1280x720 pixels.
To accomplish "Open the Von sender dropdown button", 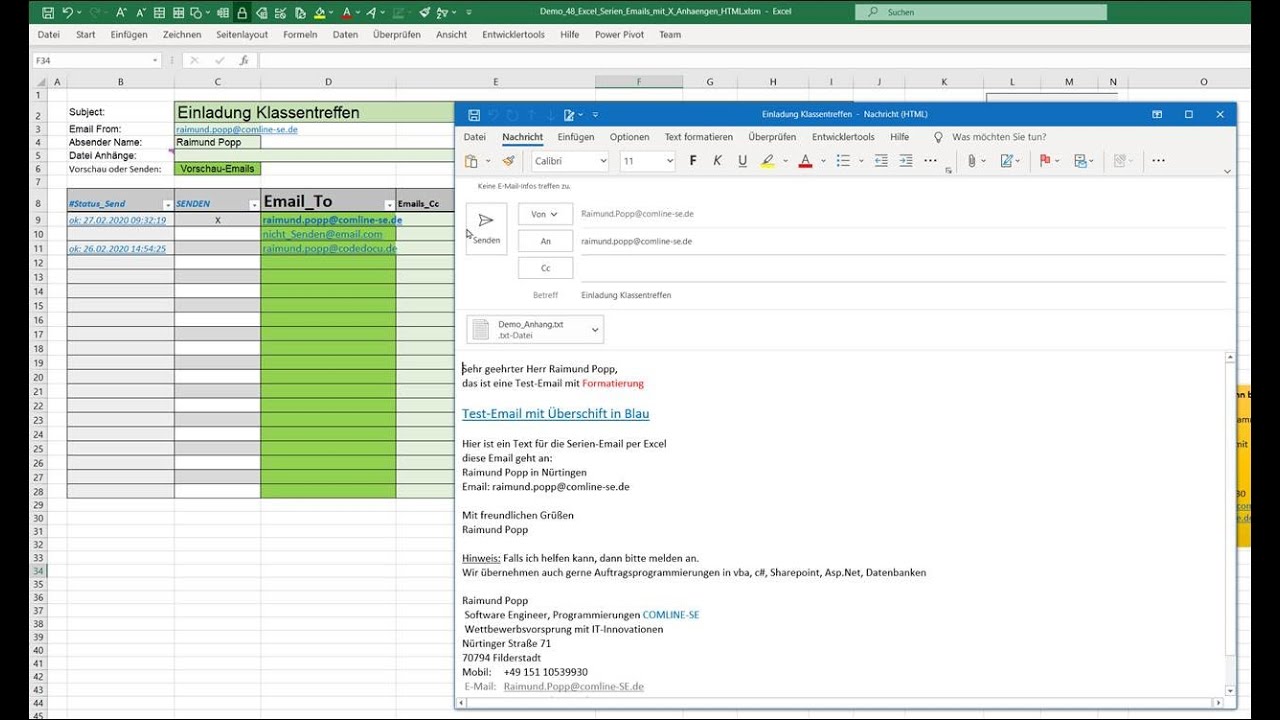I will point(545,214).
